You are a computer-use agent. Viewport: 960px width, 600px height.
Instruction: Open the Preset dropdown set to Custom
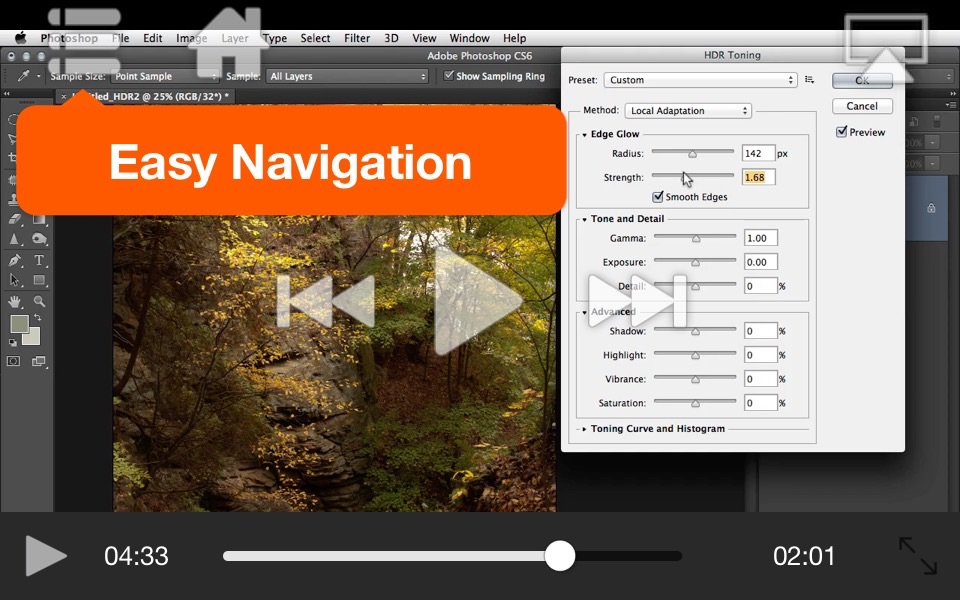700,80
